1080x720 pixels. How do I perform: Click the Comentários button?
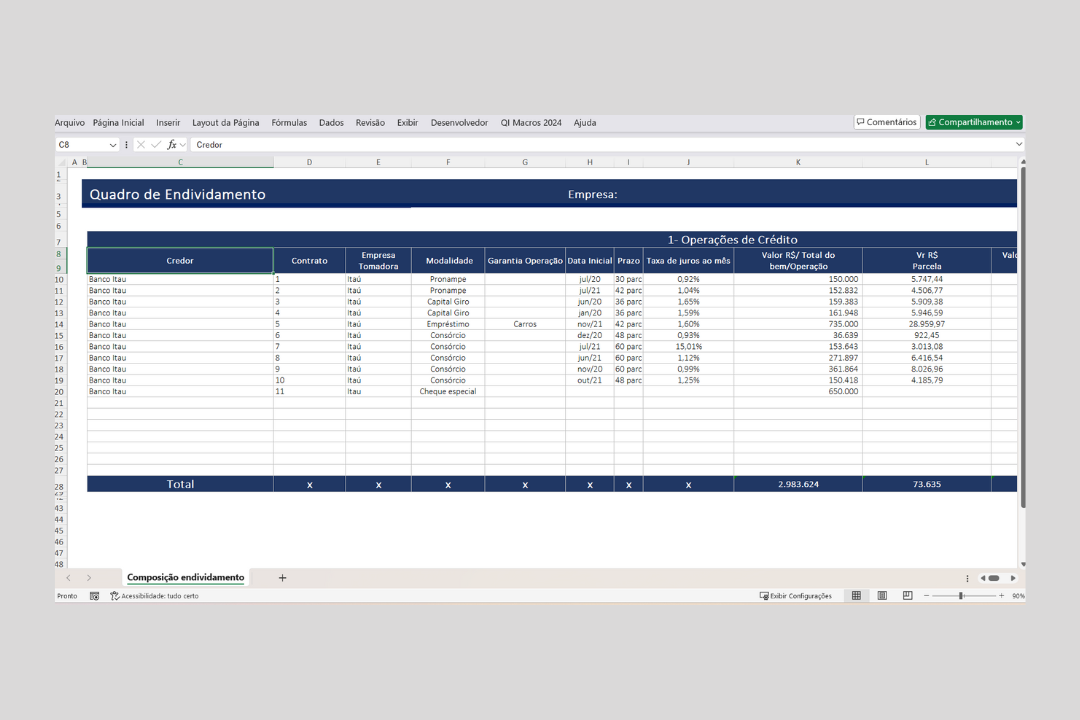click(x=887, y=122)
